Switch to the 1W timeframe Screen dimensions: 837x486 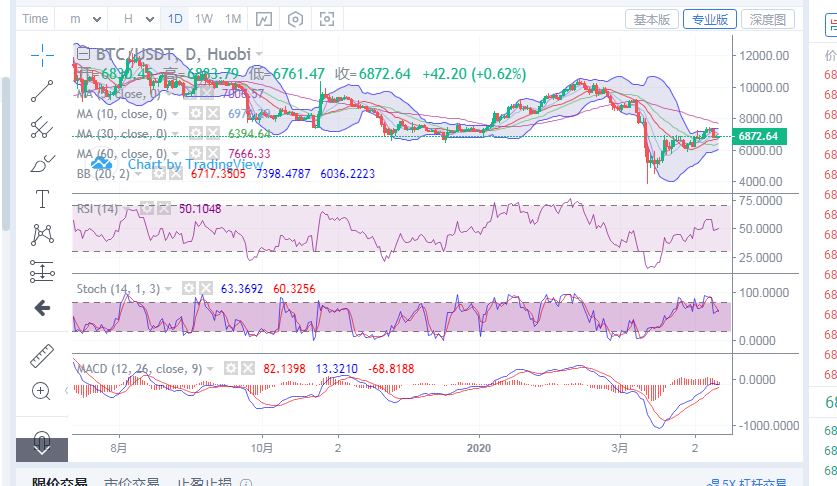pos(204,19)
